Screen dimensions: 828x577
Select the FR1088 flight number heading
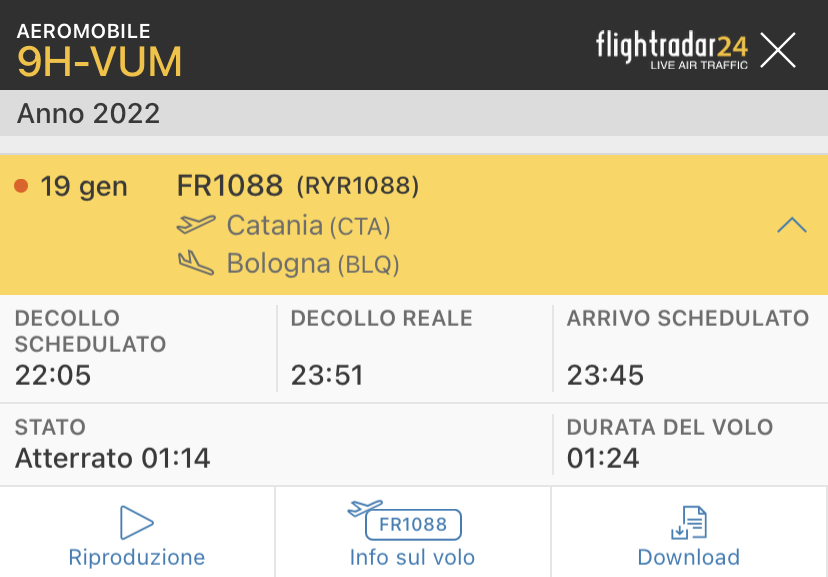230,186
